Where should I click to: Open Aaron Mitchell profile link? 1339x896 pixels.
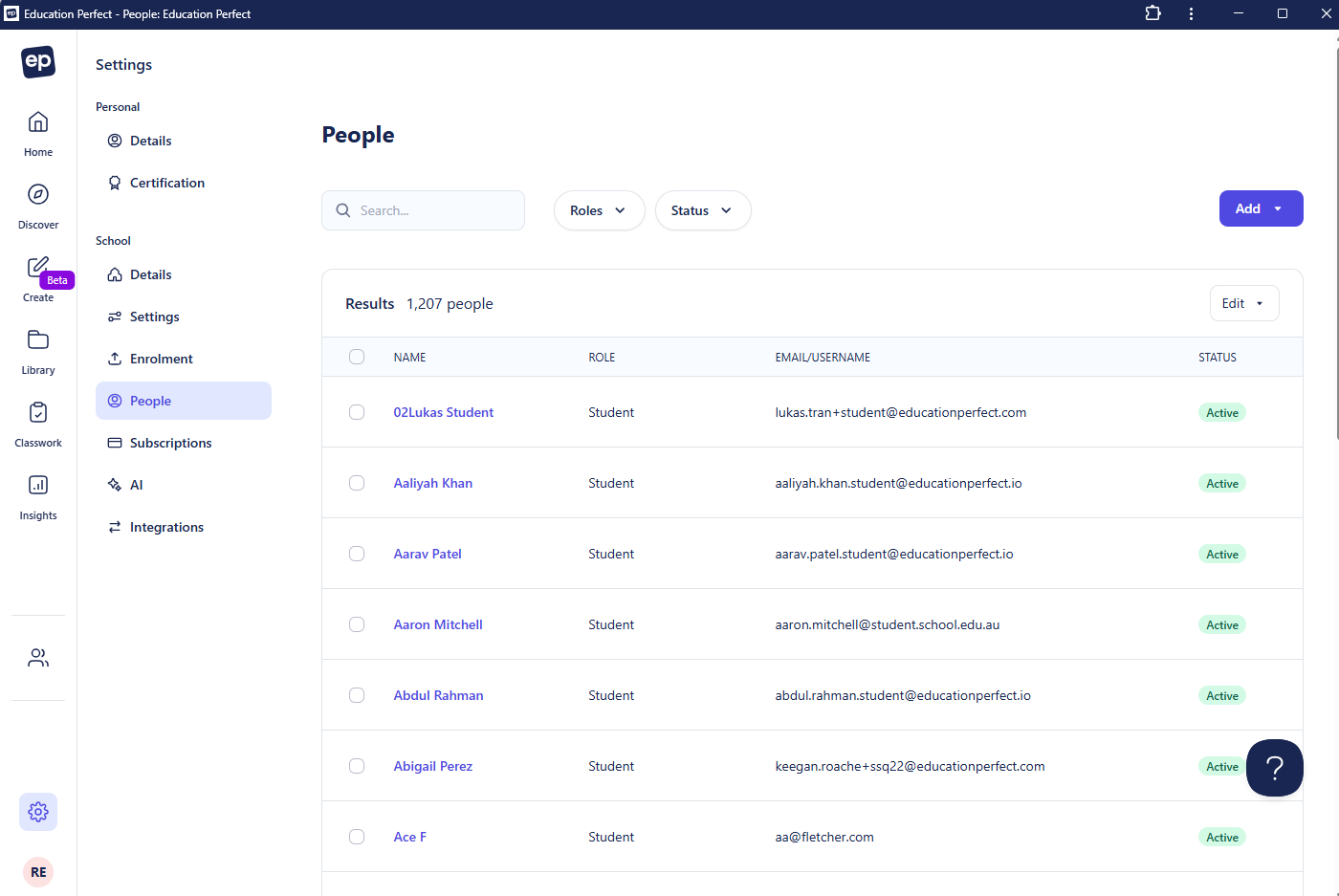tap(438, 624)
